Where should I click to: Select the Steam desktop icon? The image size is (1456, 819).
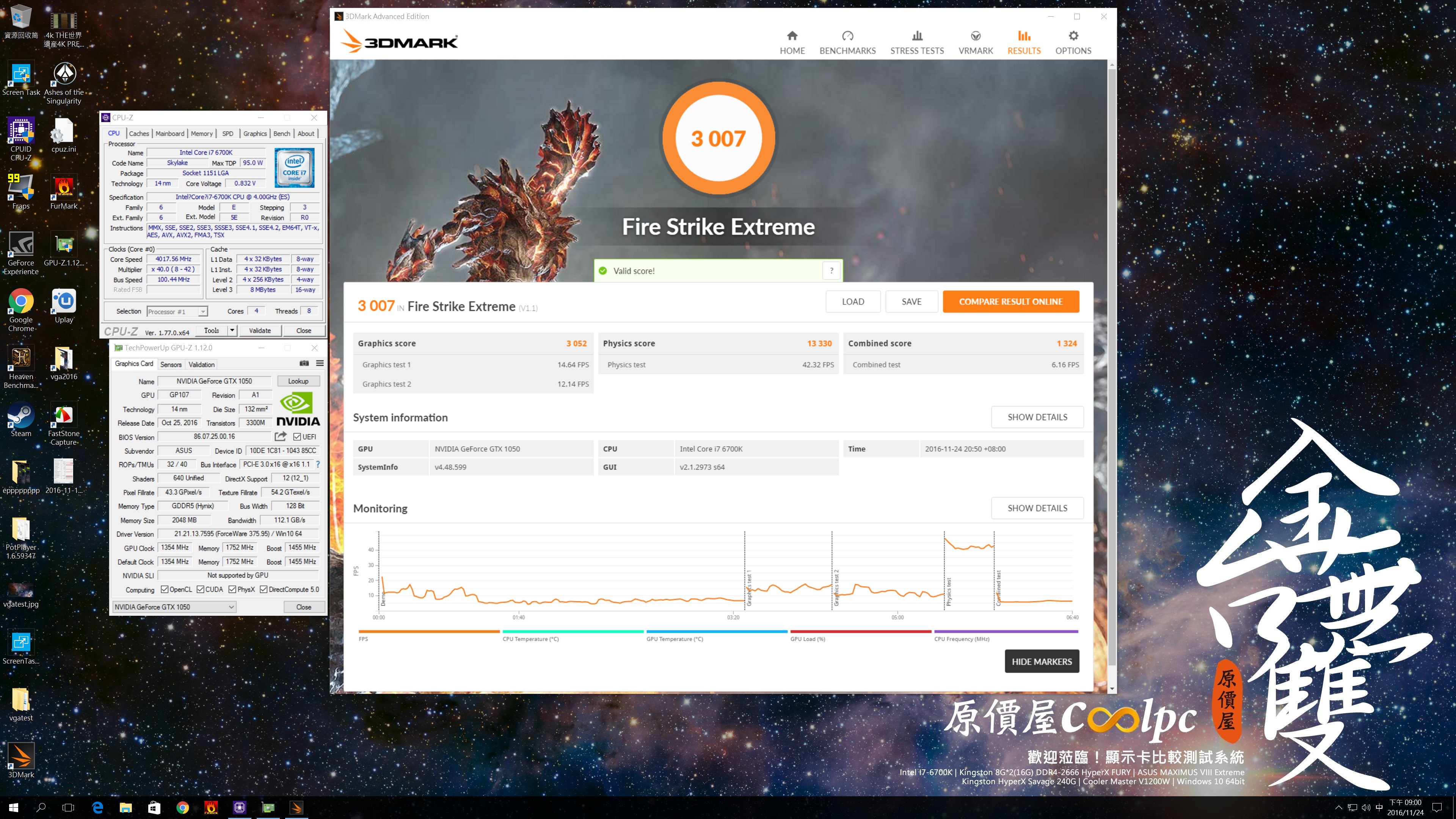(21, 419)
